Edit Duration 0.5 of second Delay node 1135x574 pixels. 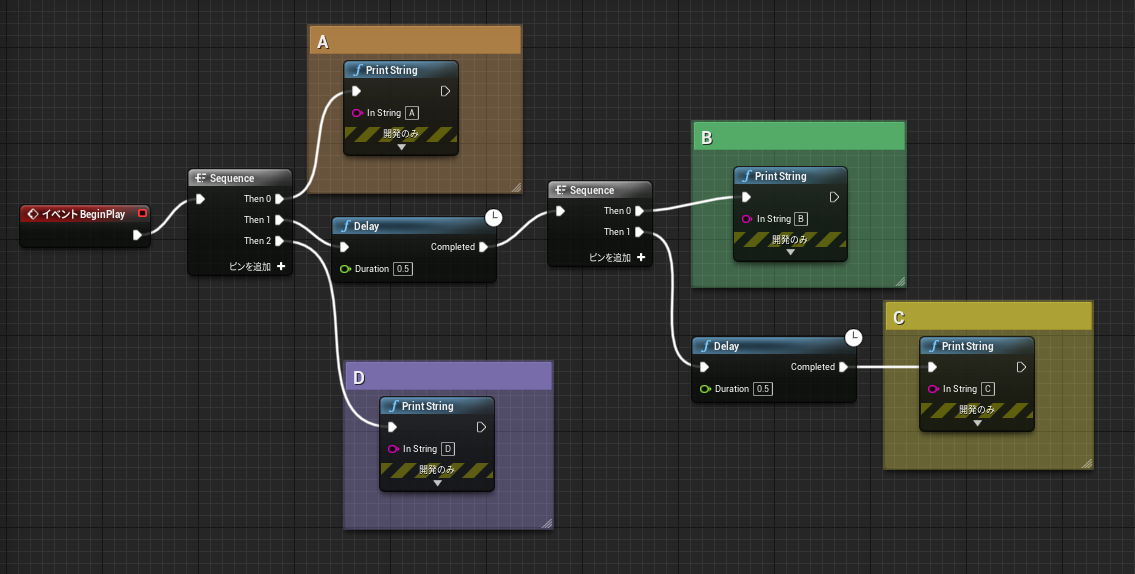click(763, 389)
